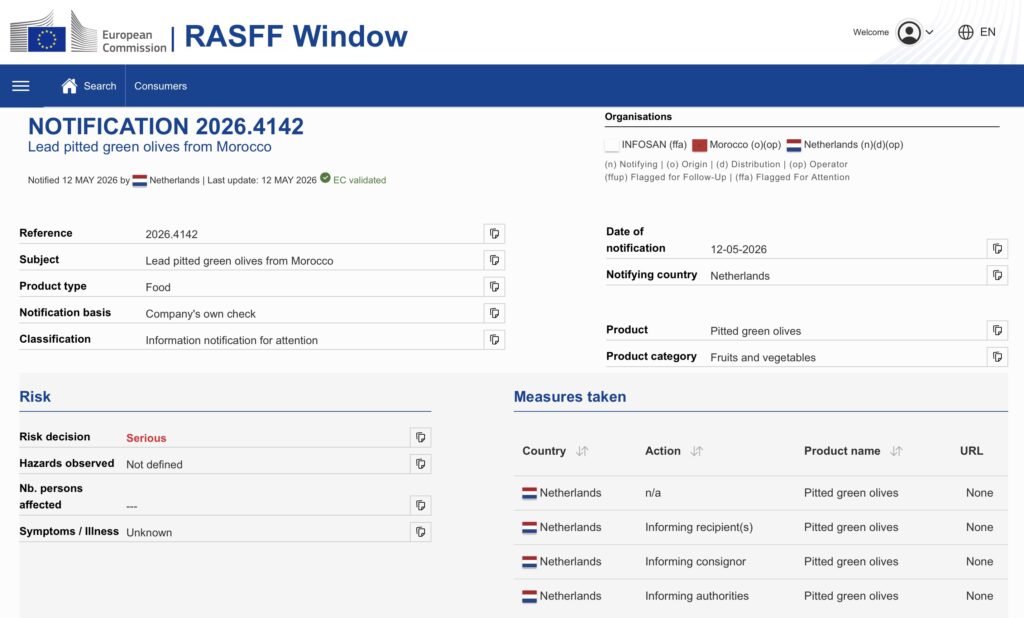Screen dimensions: 1024x618
Task: Copy the Symptoms / Illness value
Action: [x=421, y=532]
